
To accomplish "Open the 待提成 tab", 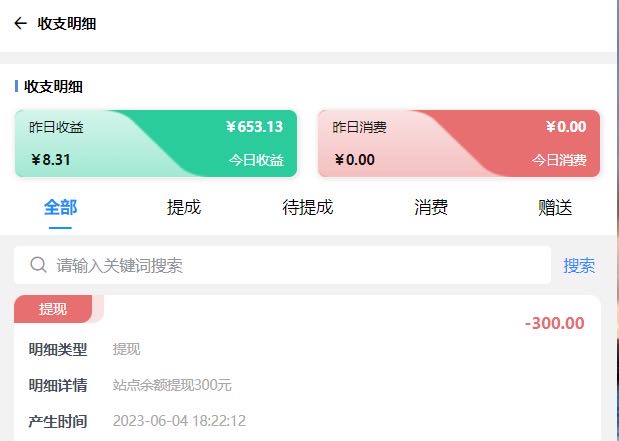I will (x=307, y=208).
